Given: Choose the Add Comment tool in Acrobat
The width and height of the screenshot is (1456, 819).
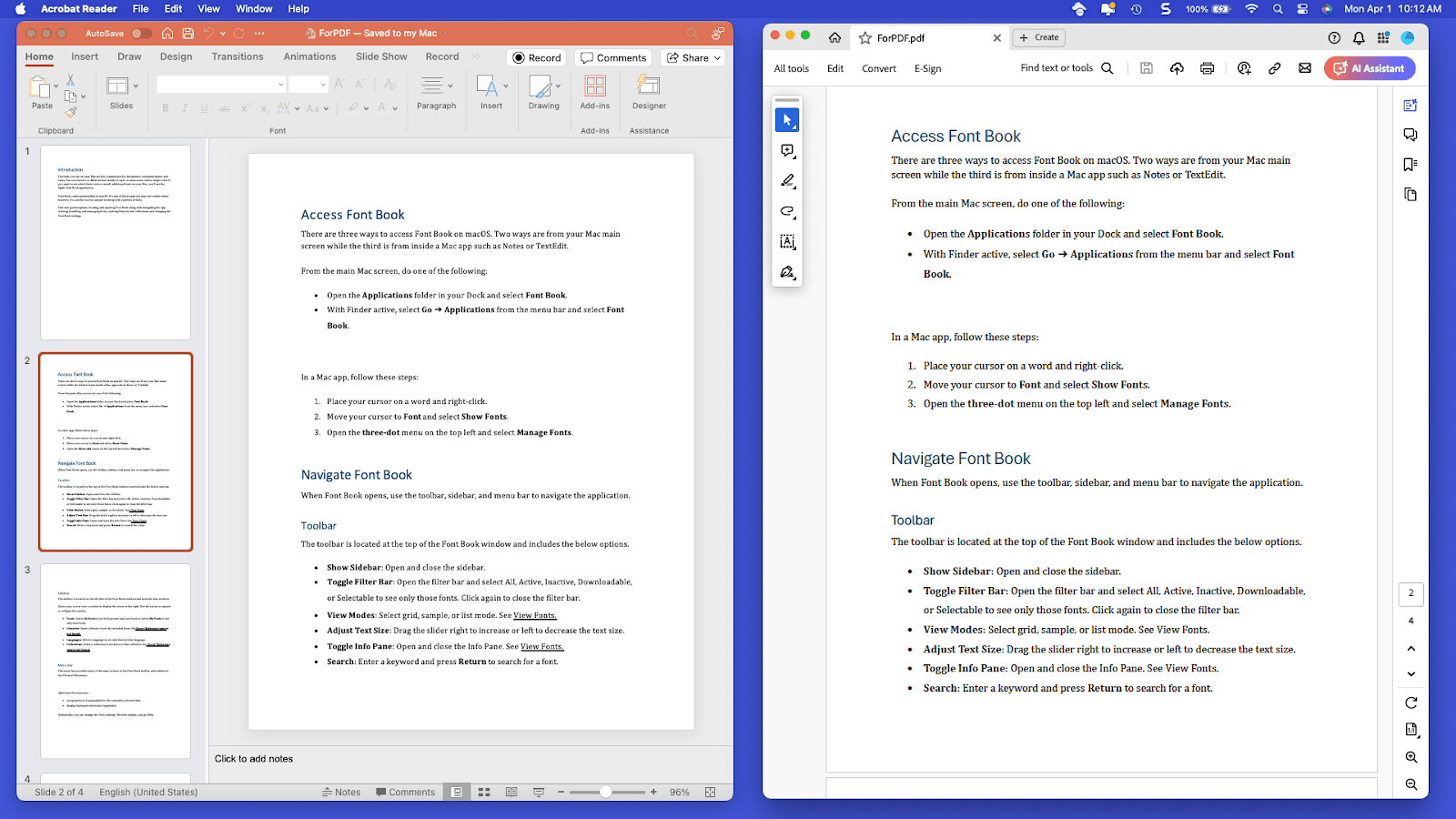Looking at the screenshot, I should coord(787,150).
